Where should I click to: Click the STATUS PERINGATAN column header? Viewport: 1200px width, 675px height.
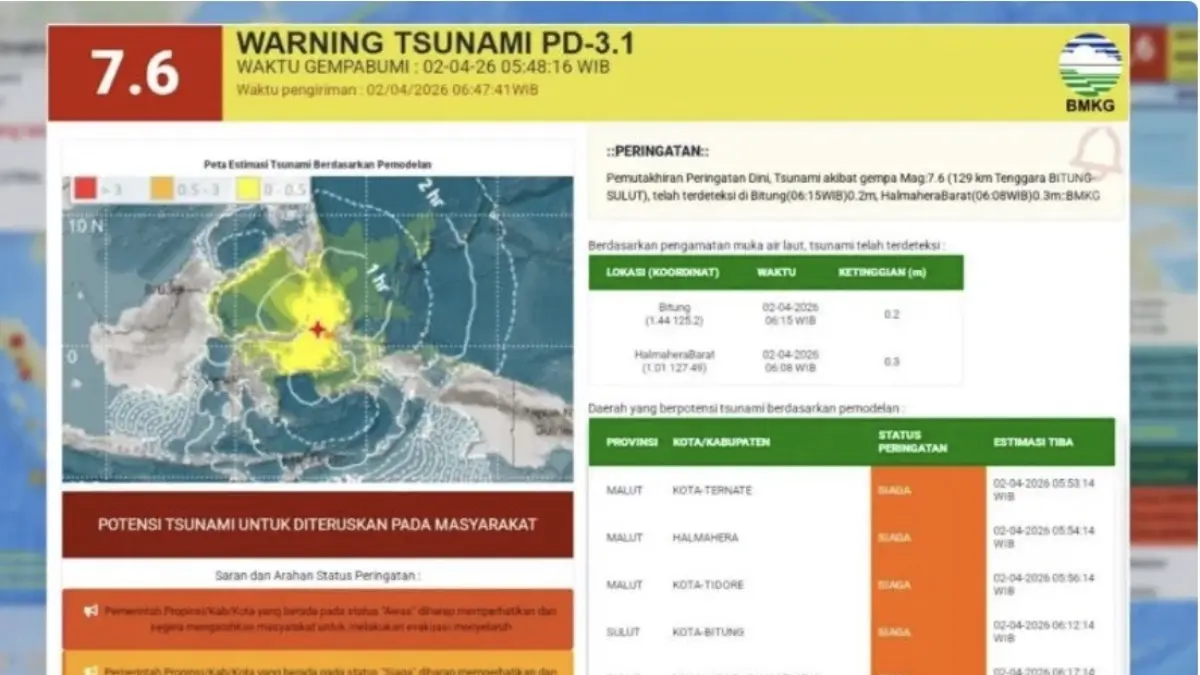coord(913,441)
